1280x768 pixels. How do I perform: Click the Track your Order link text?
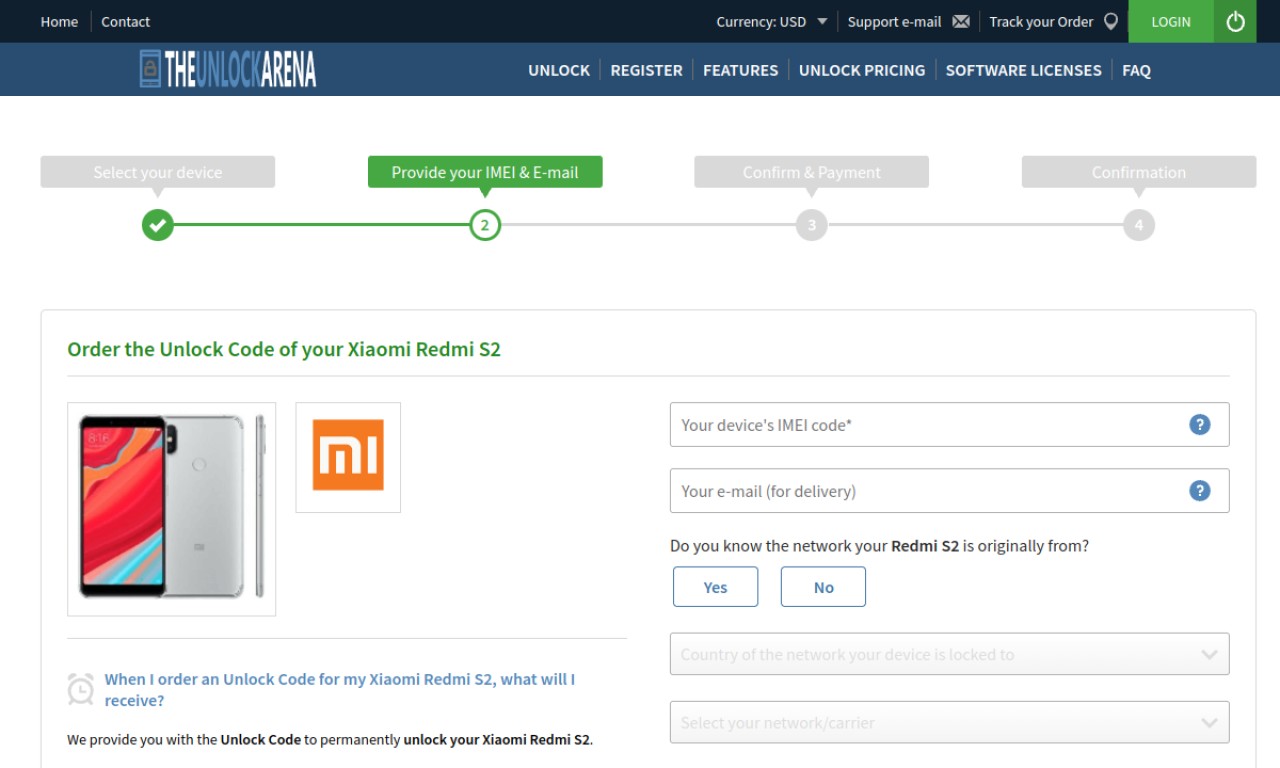point(1041,21)
